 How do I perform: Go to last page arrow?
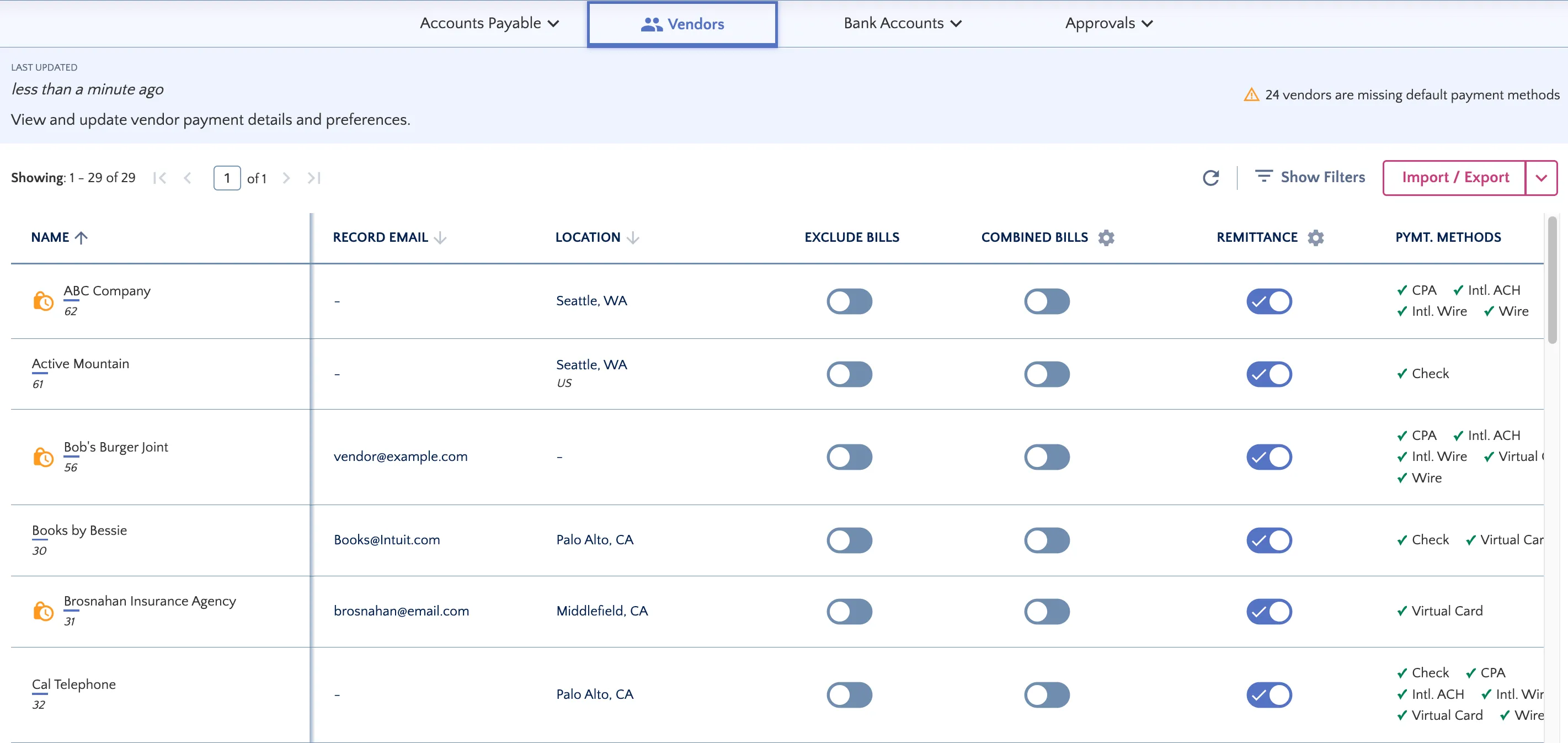(314, 178)
